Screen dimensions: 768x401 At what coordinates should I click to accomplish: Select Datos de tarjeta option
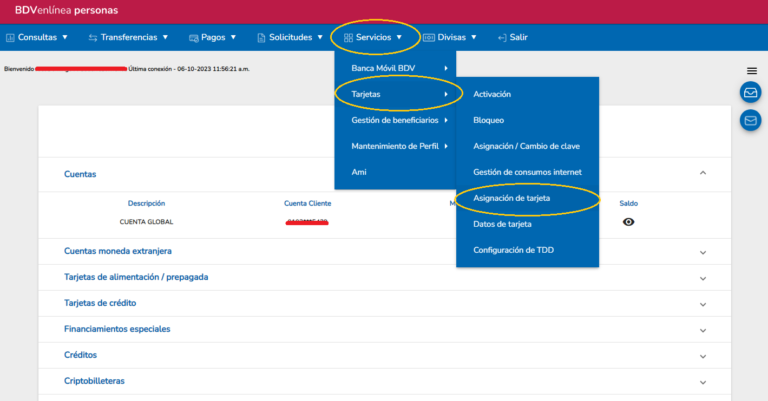pyautogui.click(x=528, y=224)
